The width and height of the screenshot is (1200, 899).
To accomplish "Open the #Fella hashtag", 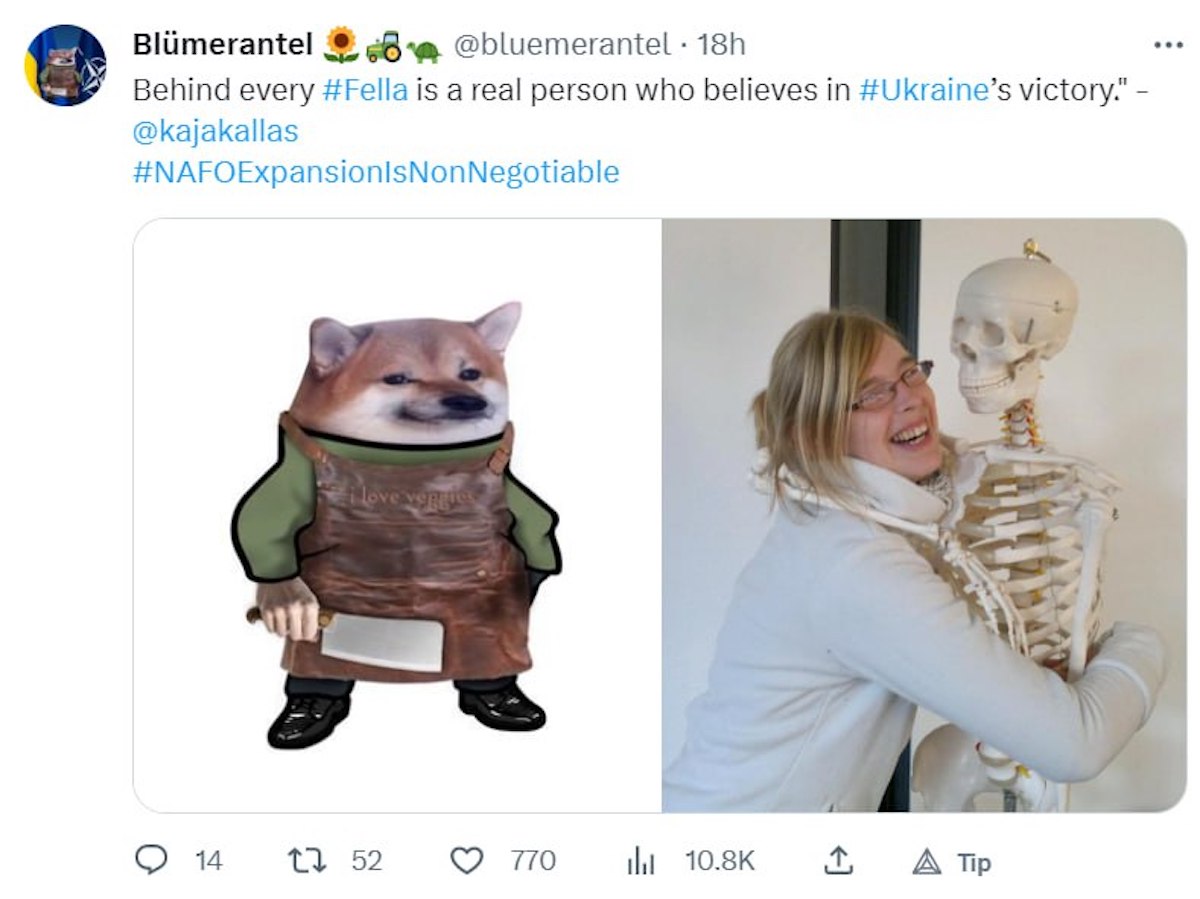I will (x=365, y=88).
